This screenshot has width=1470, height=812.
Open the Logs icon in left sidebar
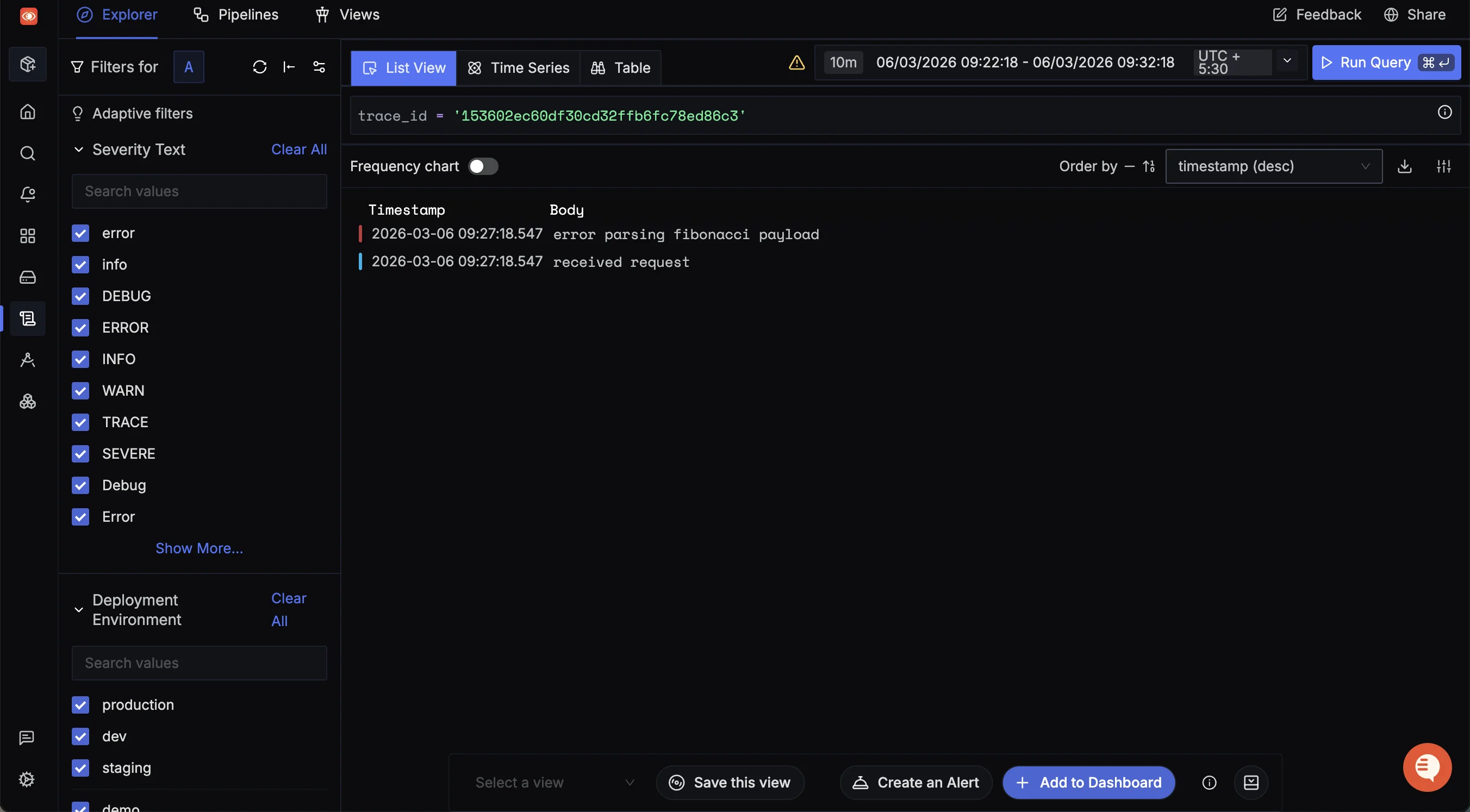click(27, 318)
